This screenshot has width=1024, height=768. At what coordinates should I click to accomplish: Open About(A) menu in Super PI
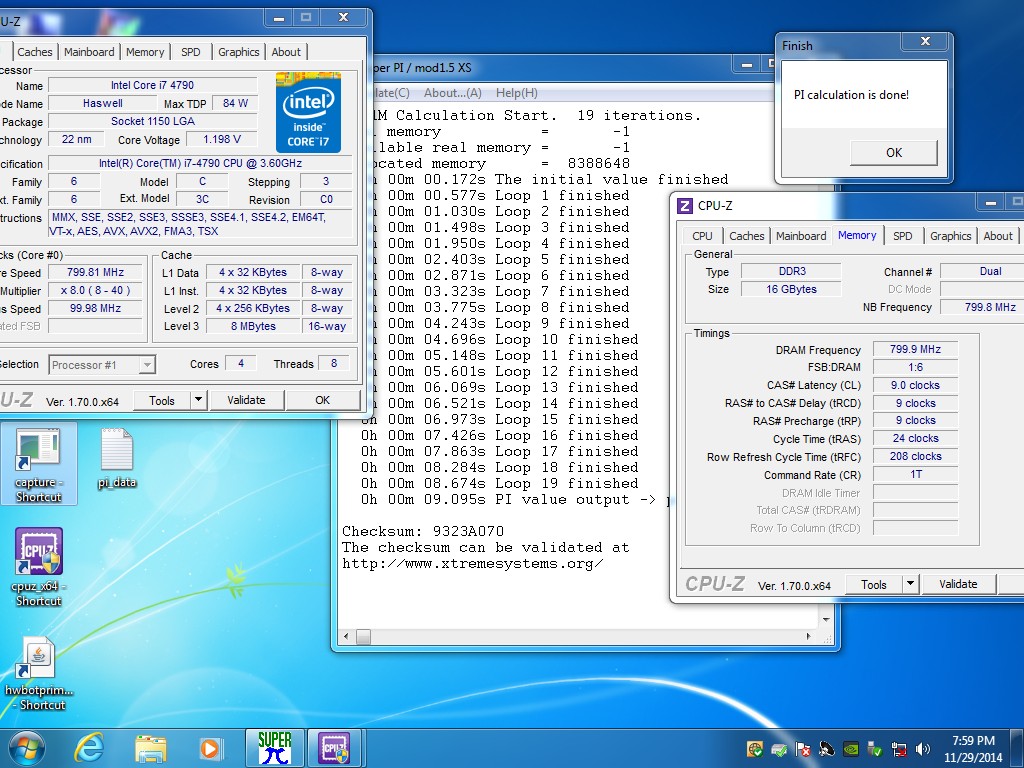(x=453, y=93)
